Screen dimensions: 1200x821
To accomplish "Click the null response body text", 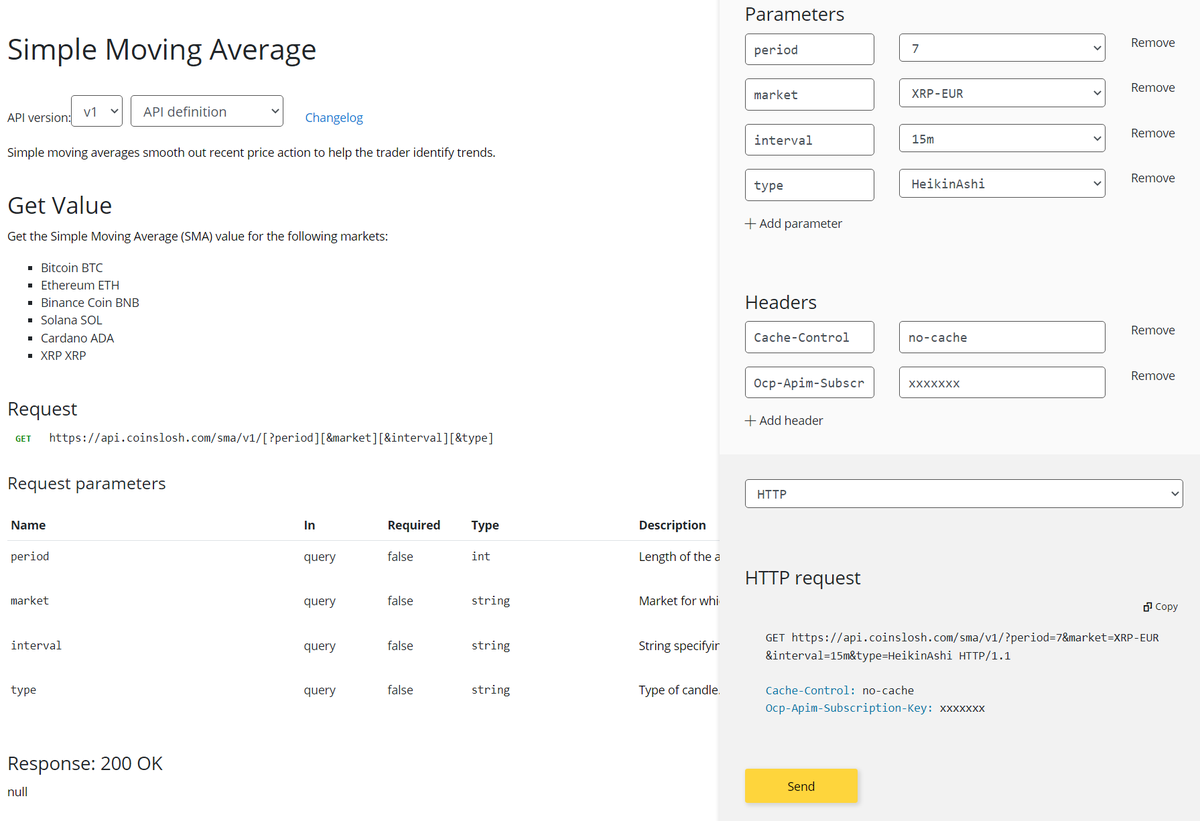I will point(18,792).
